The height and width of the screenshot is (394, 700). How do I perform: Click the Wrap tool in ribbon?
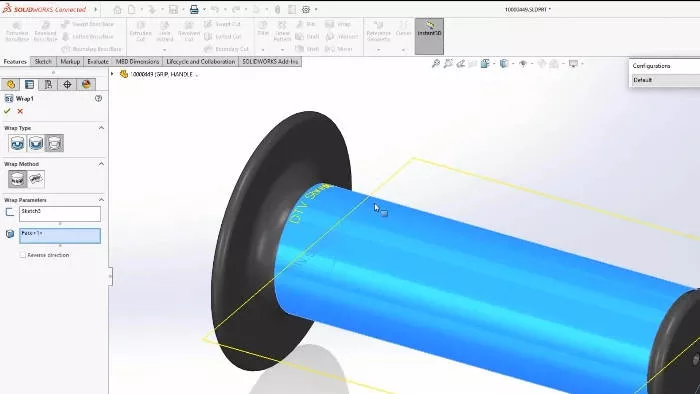tap(339, 24)
